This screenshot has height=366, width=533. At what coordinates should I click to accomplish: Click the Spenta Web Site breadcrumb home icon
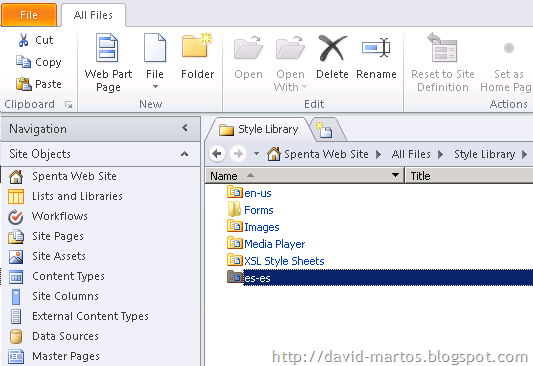[274, 154]
